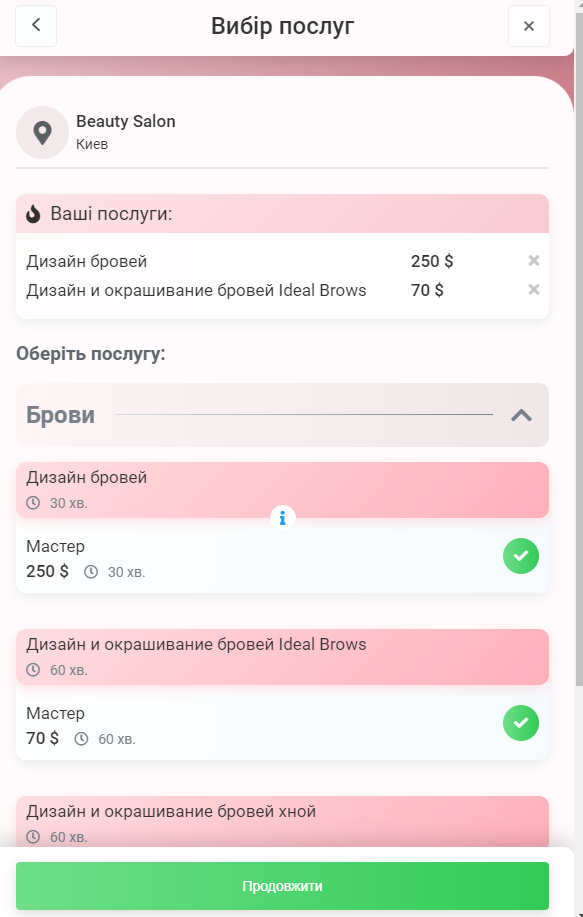Click the Дизайн бровей service header
583x917 pixels.
pyautogui.click(x=282, y=490)
